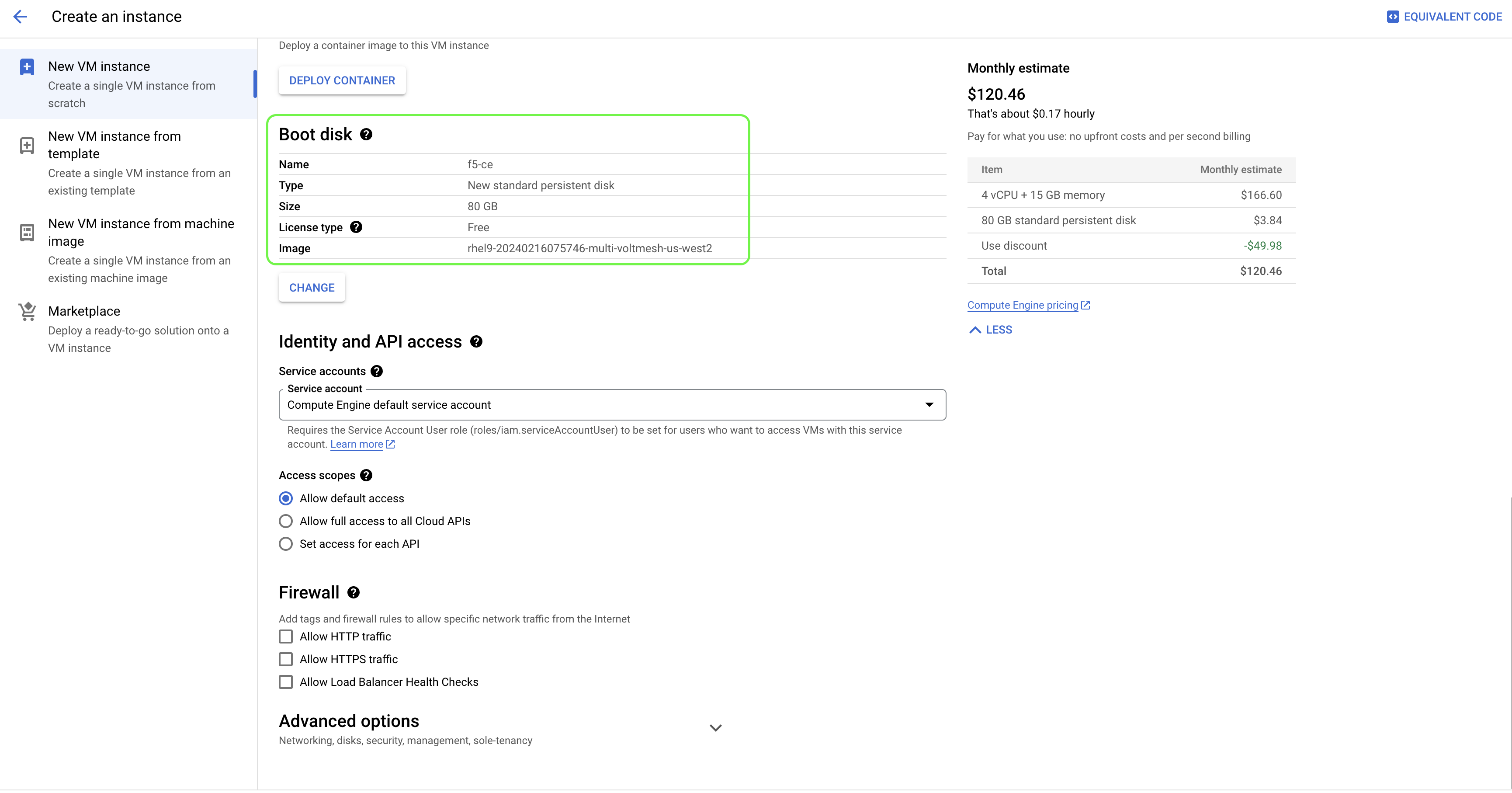Click the Identity and API access help icon

point(476,341)
